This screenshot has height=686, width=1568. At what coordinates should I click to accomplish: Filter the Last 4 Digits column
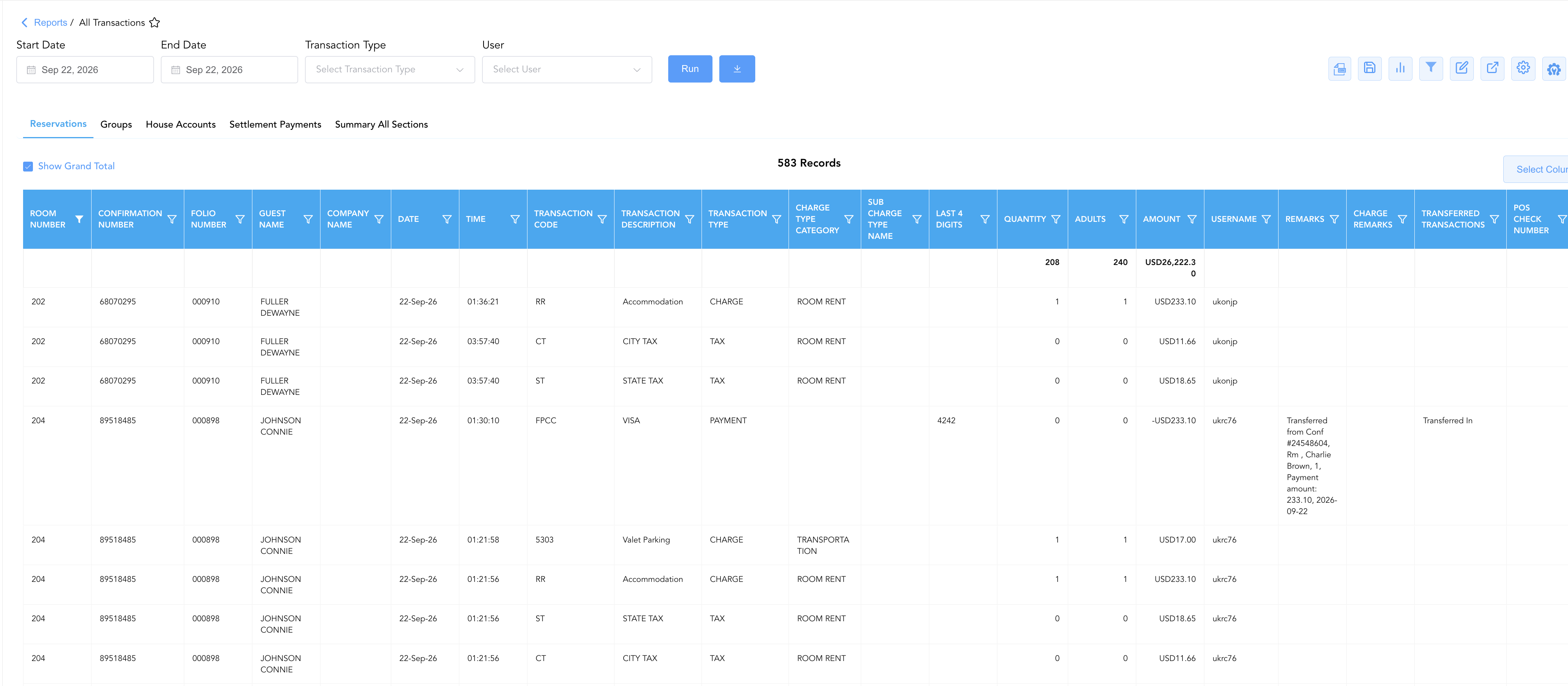(x=985, y=219)
